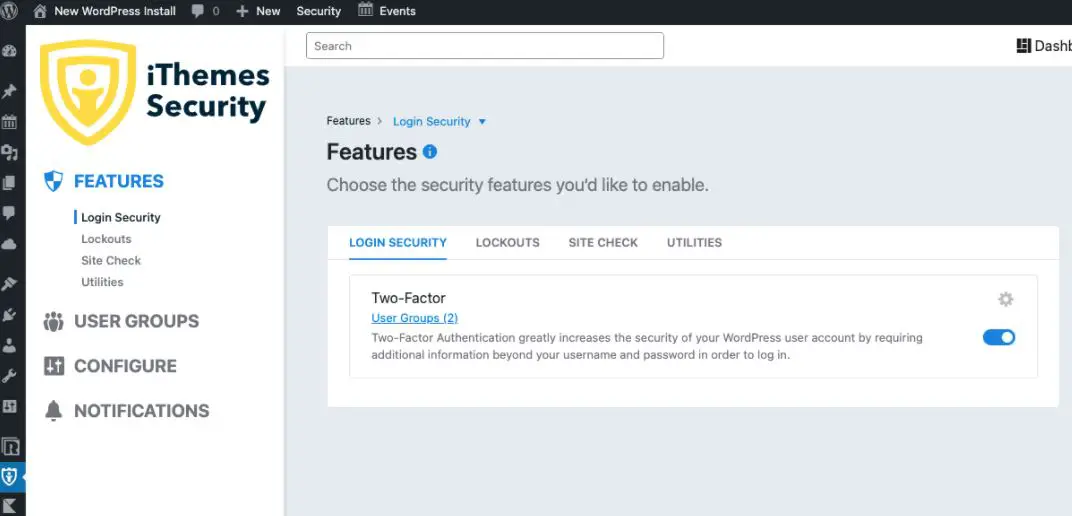Open the New menu in admin bar
Image resolution: width=1072 pixels, height=516 pixels.
tap(268, 12)
